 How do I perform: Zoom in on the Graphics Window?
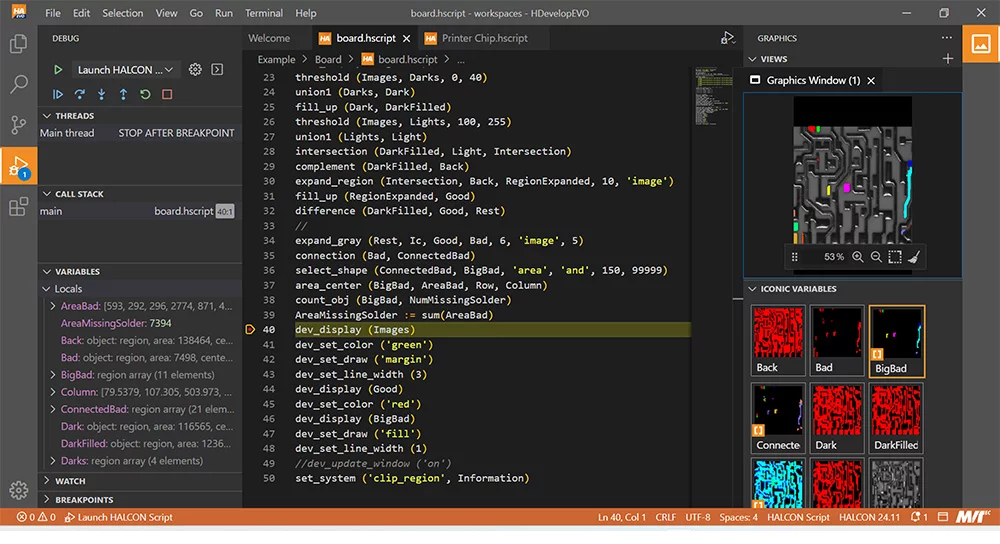[x=858, y=257]
